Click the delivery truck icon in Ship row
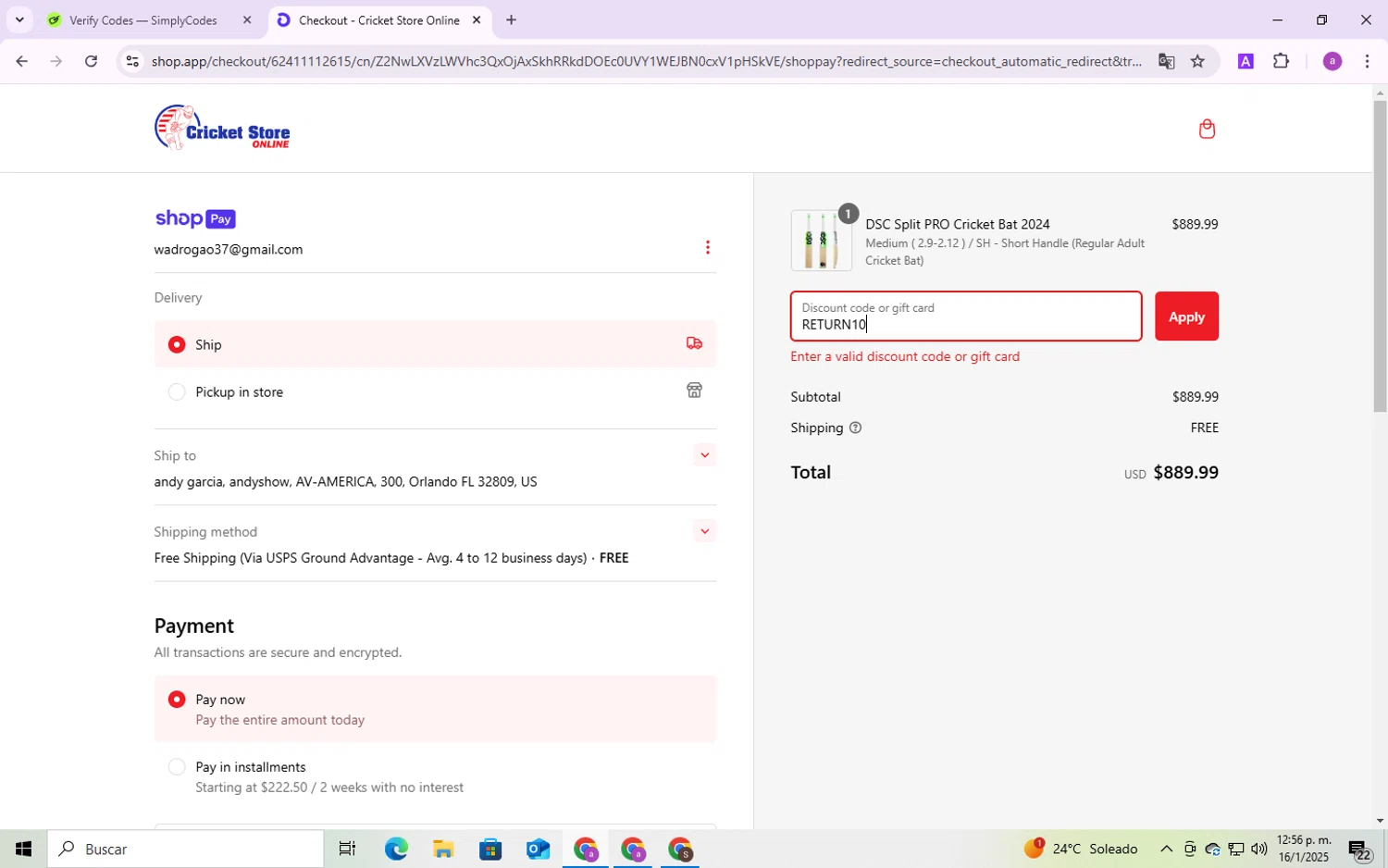 (x=694, y=343)
